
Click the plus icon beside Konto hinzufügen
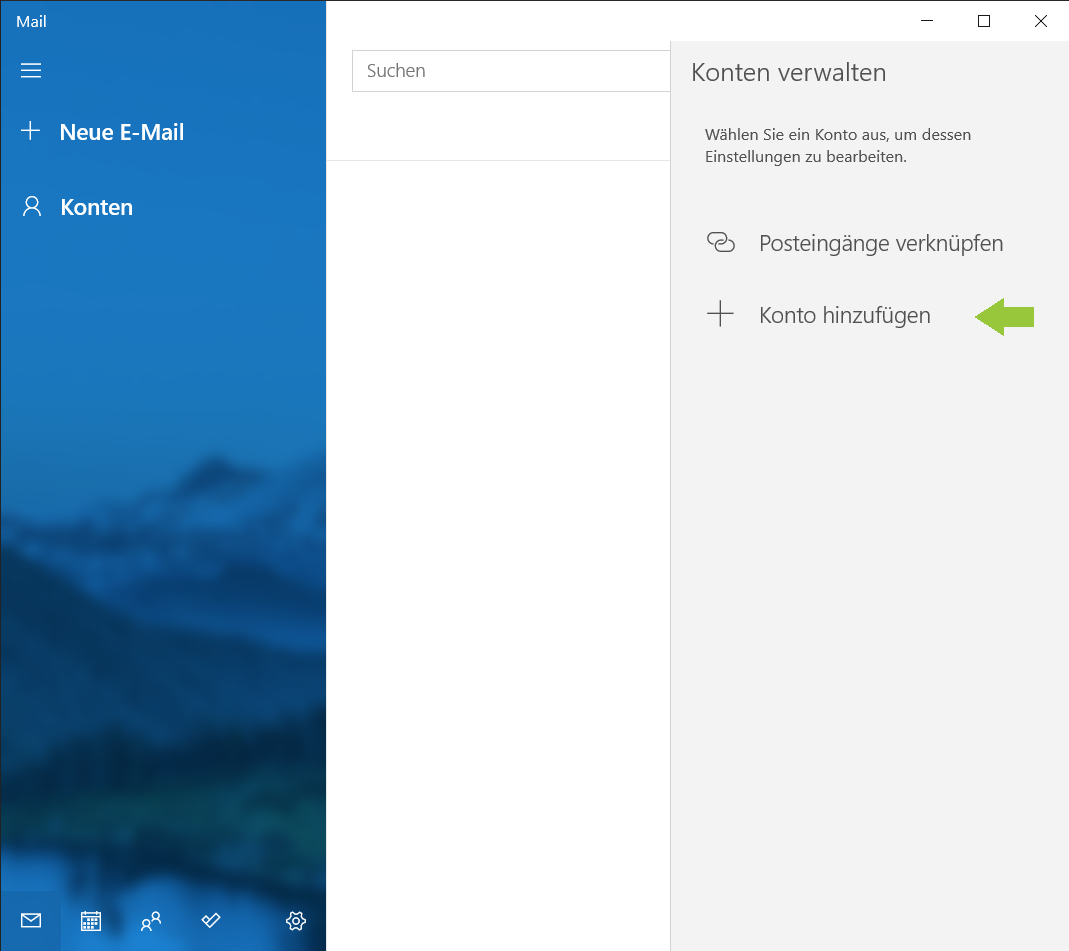(720, 315)
